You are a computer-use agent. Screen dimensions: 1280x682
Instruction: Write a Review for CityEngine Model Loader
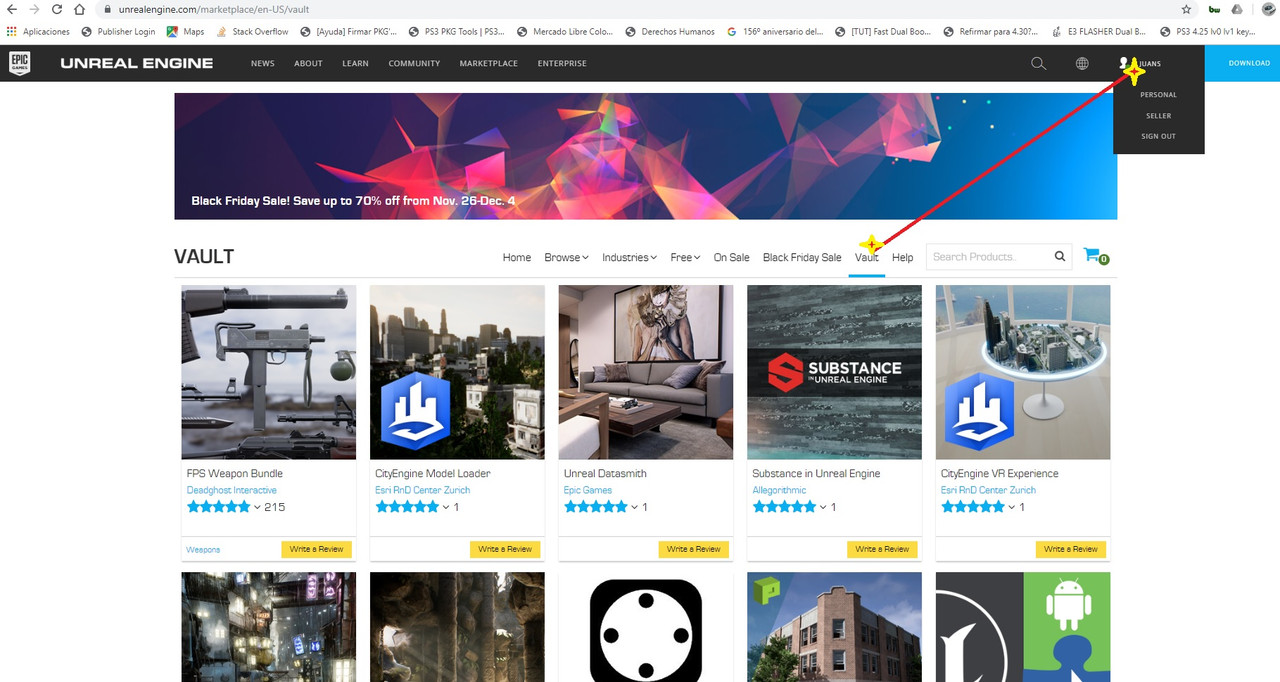coord(505,549)
